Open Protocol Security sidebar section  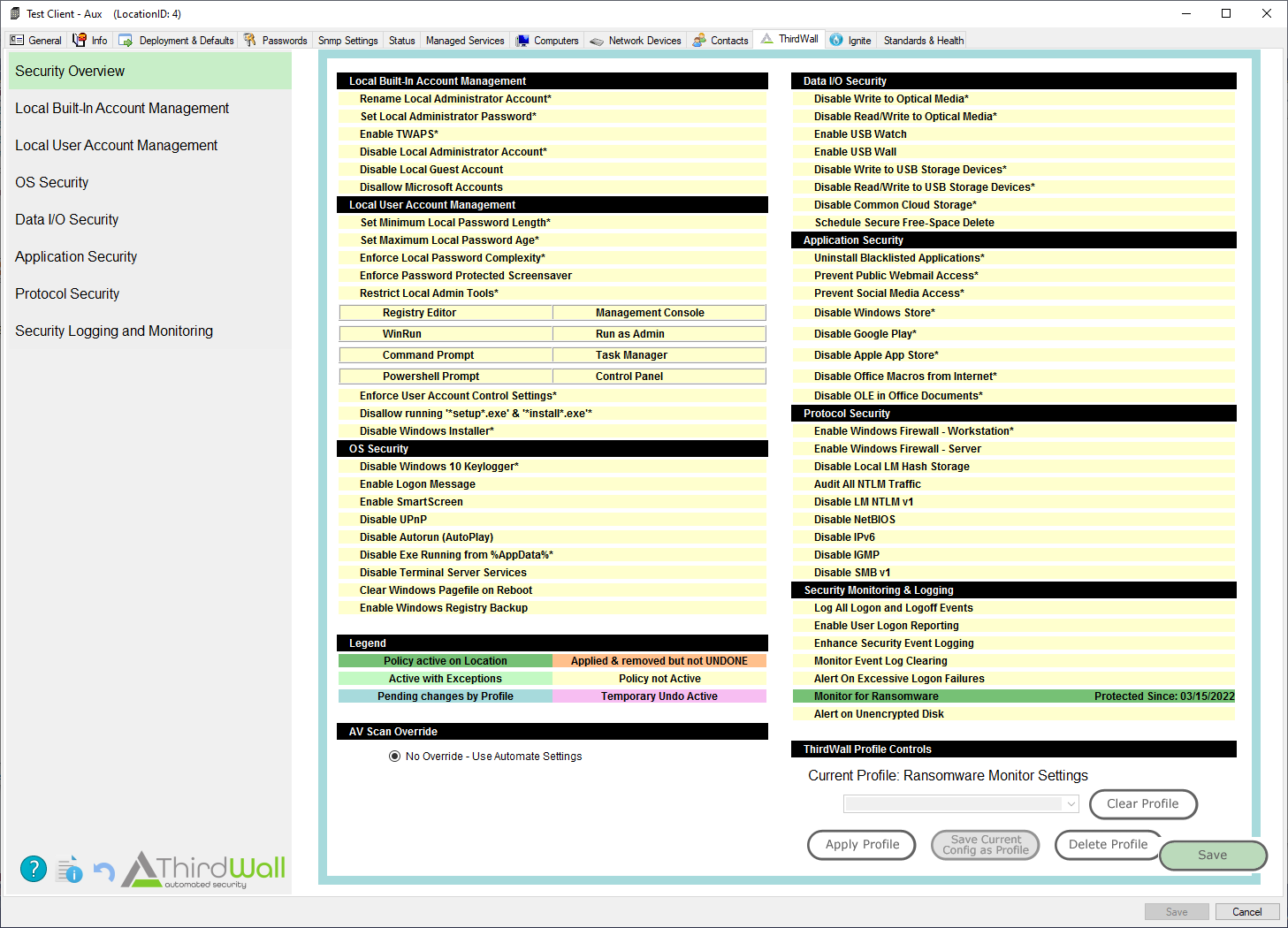(150, 293)
